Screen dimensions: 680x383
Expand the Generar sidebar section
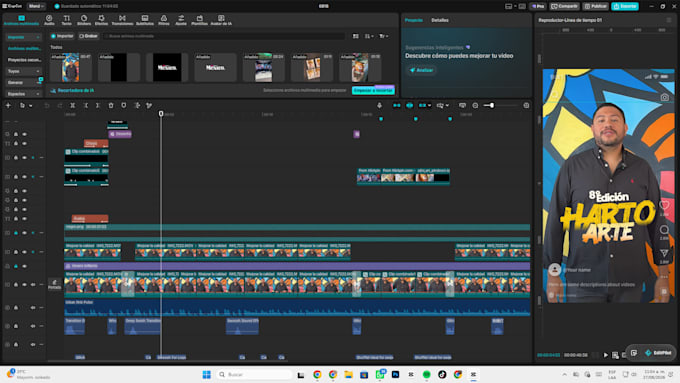point(23,82)
